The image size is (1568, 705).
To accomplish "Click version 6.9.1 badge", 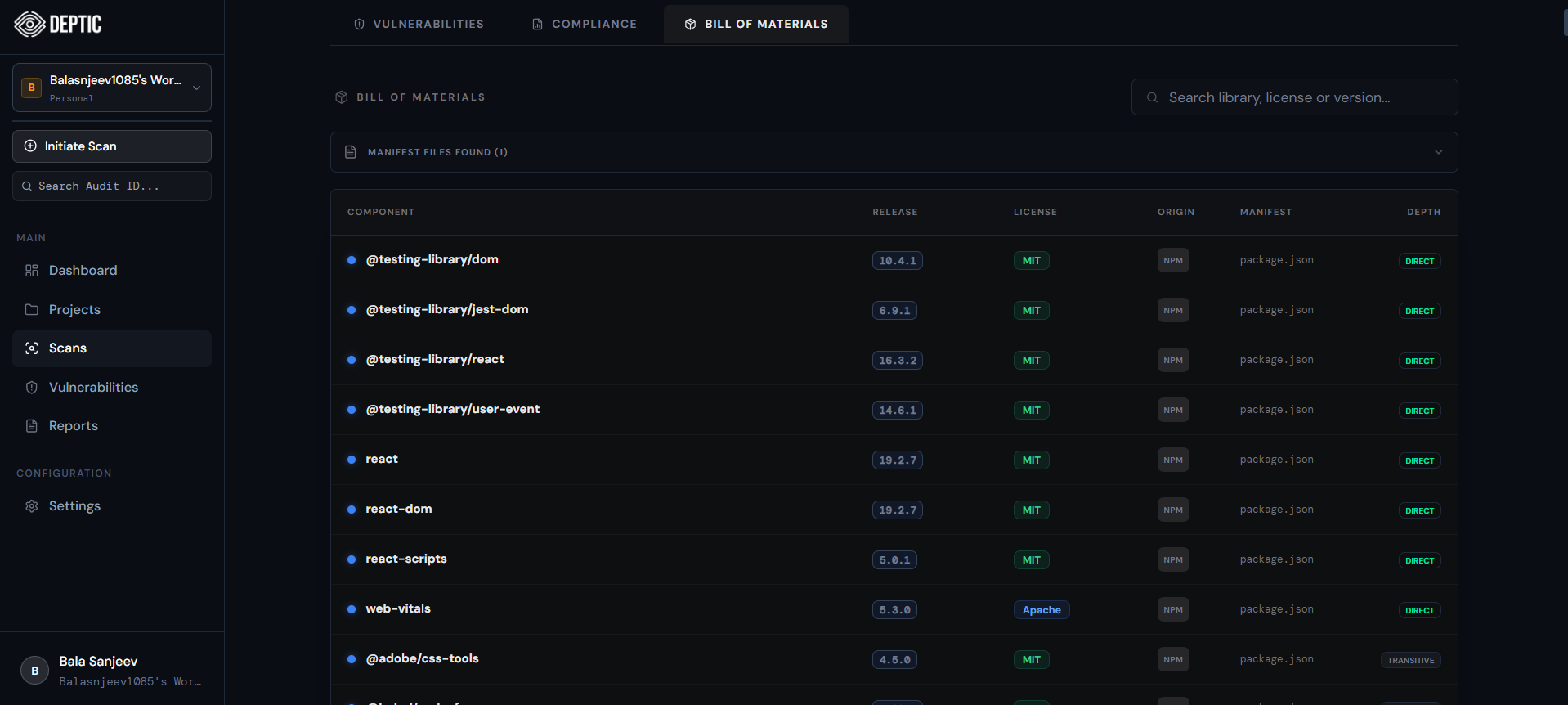I will pos(894,311).
